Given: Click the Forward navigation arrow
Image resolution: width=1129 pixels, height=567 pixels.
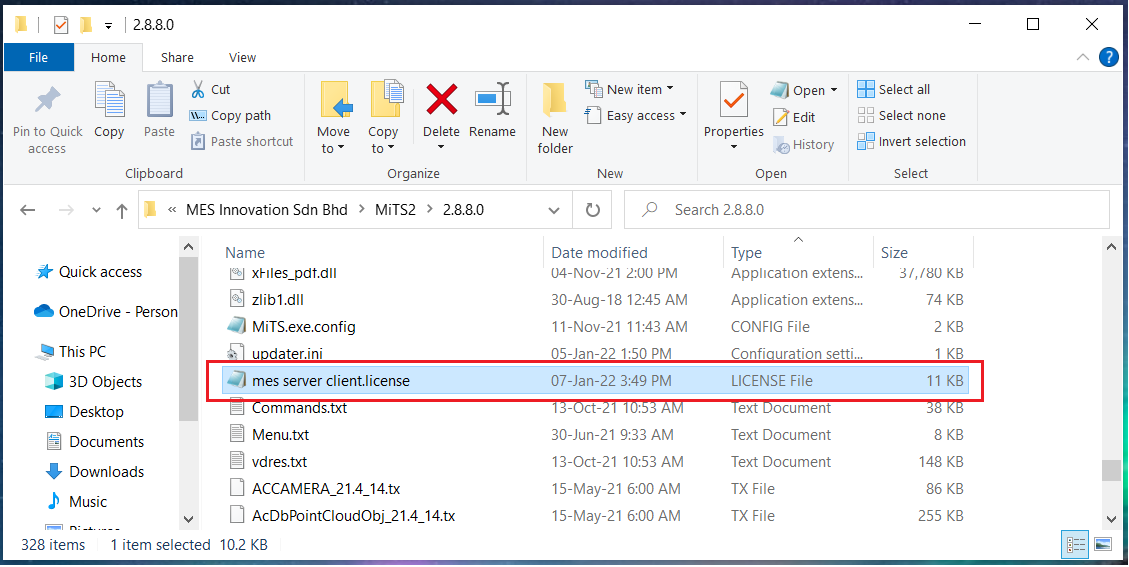Looking at the screenshot, I should tap(66, 210).
